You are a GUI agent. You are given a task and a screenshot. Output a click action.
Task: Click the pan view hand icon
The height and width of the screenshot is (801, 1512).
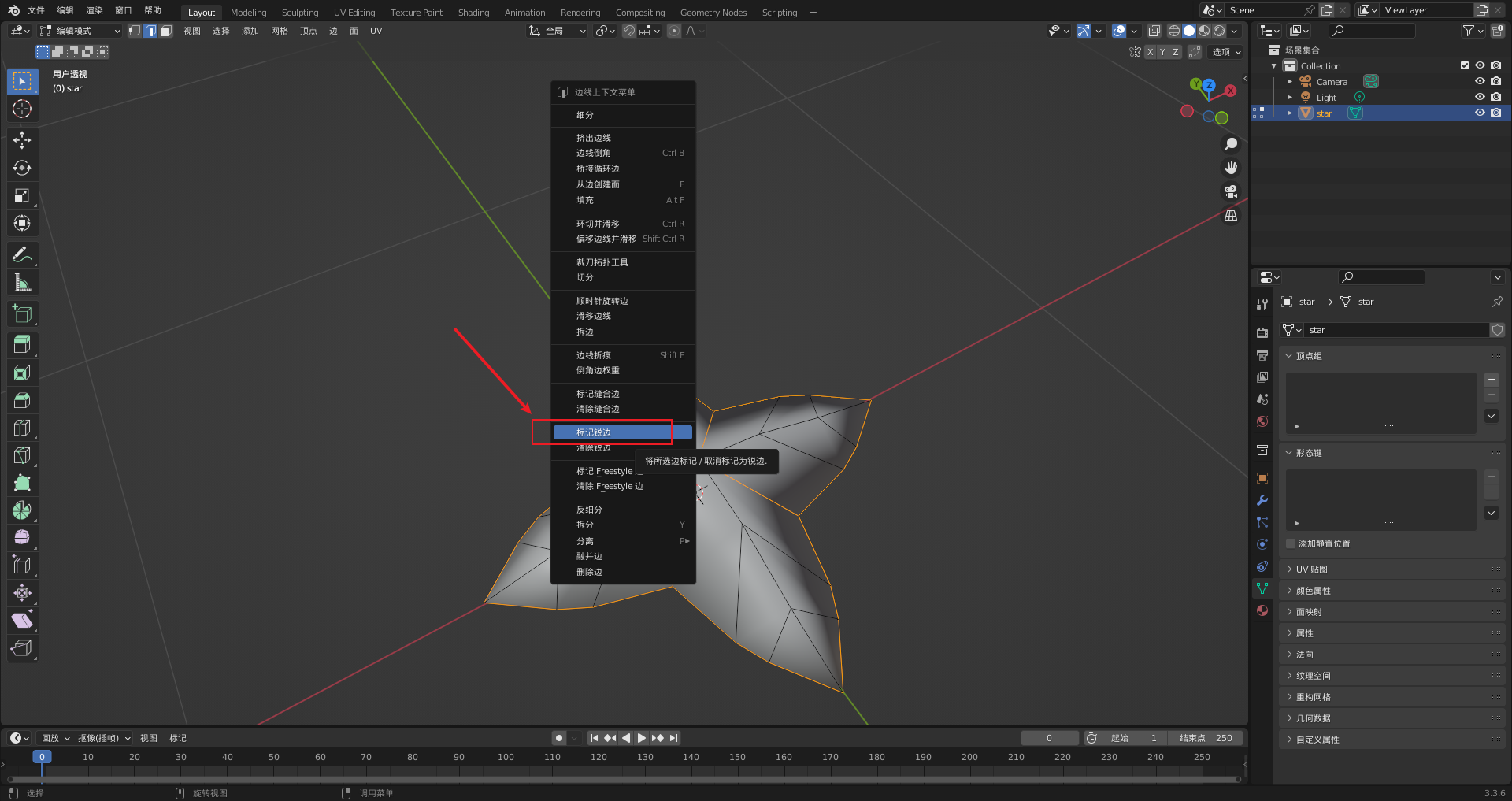[1231, 168]
